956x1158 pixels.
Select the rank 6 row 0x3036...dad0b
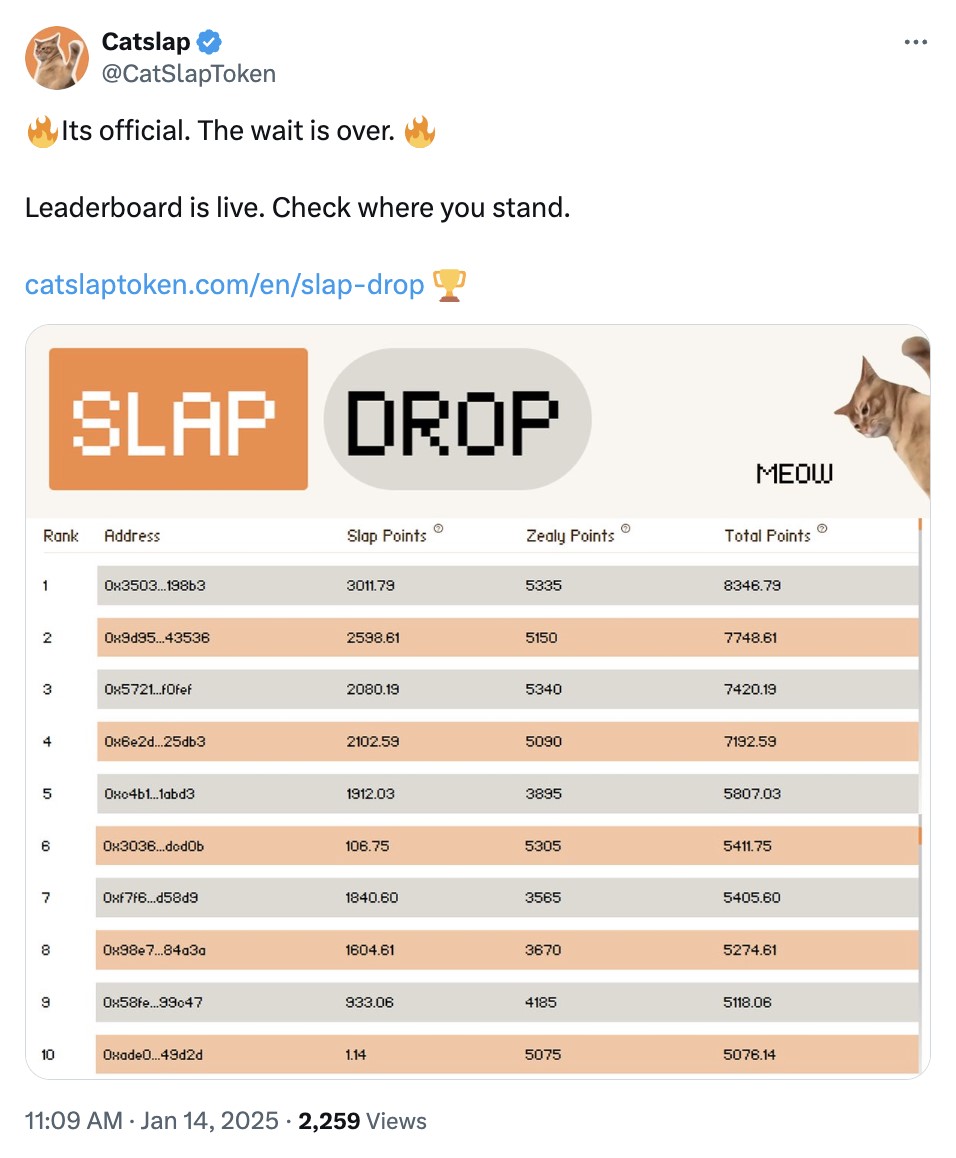pyautogui.click(x=508, y=846)
